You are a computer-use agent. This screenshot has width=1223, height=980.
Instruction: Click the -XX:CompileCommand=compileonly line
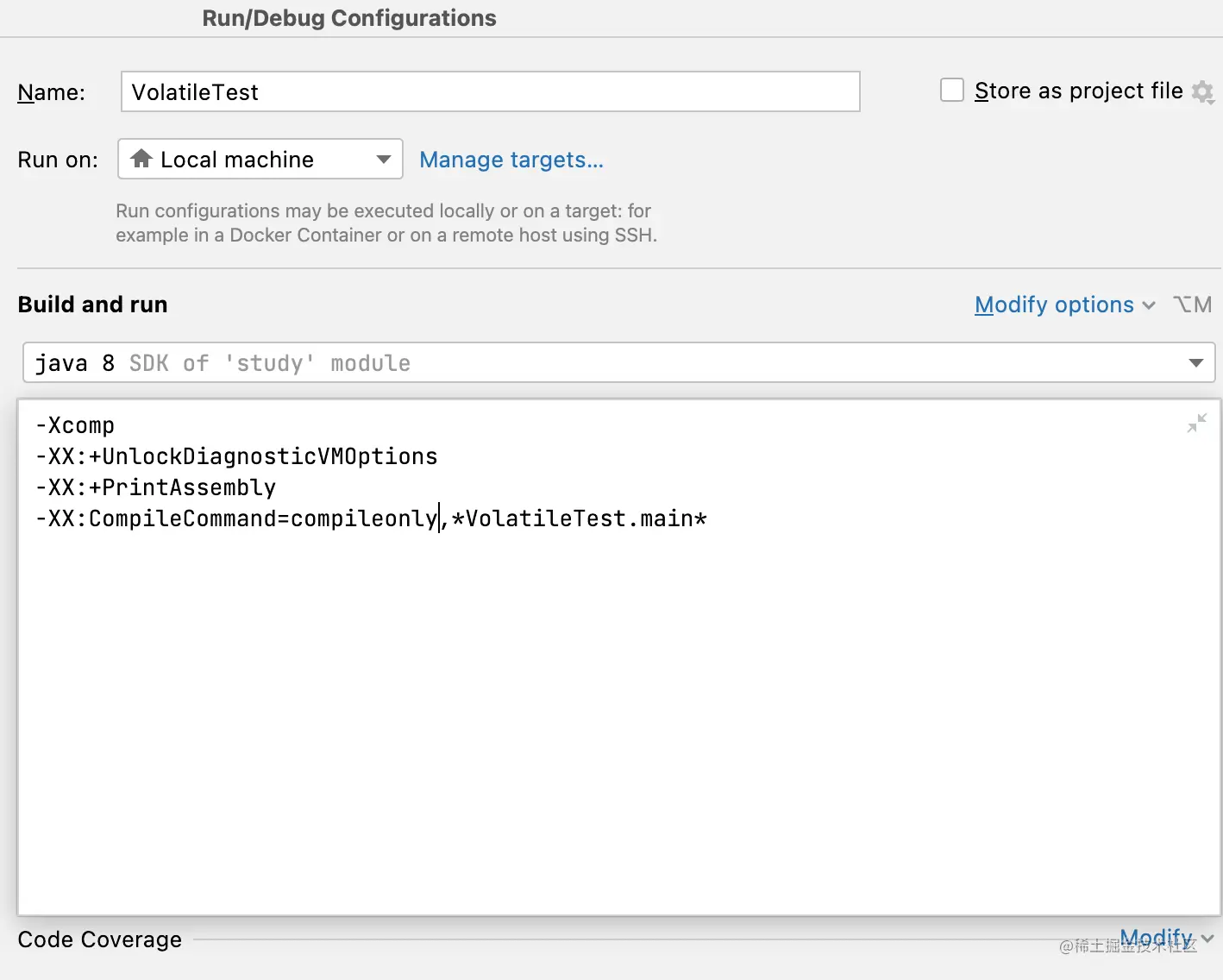371,518
